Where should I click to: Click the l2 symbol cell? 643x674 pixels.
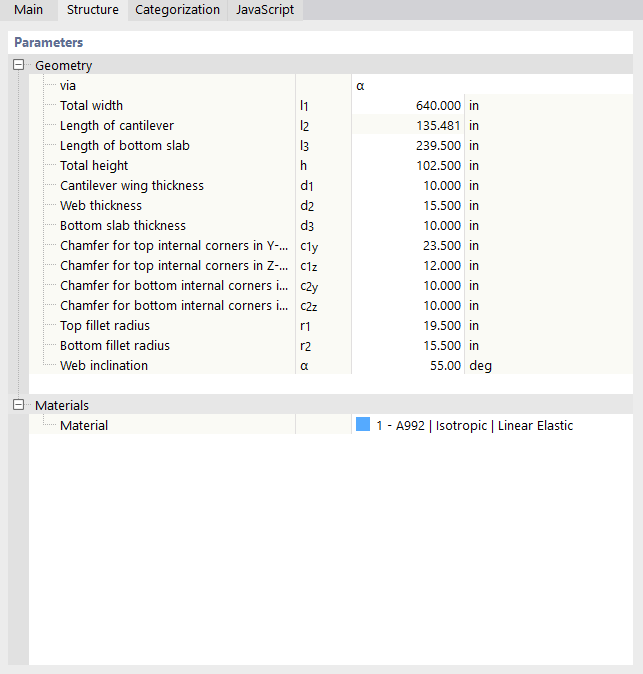(x=323, y=125)
